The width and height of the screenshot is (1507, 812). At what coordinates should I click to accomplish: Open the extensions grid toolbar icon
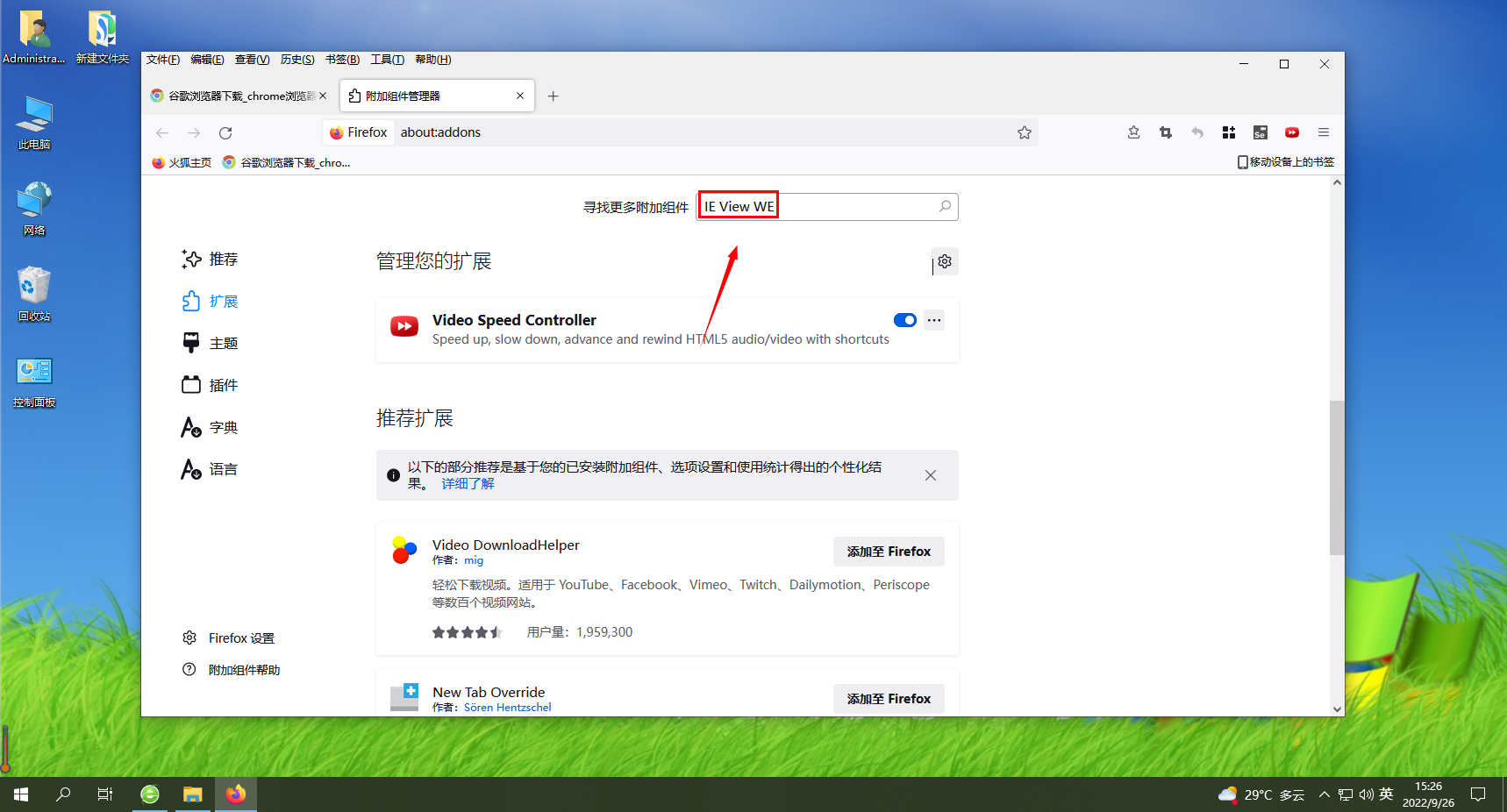[1229, 132]
